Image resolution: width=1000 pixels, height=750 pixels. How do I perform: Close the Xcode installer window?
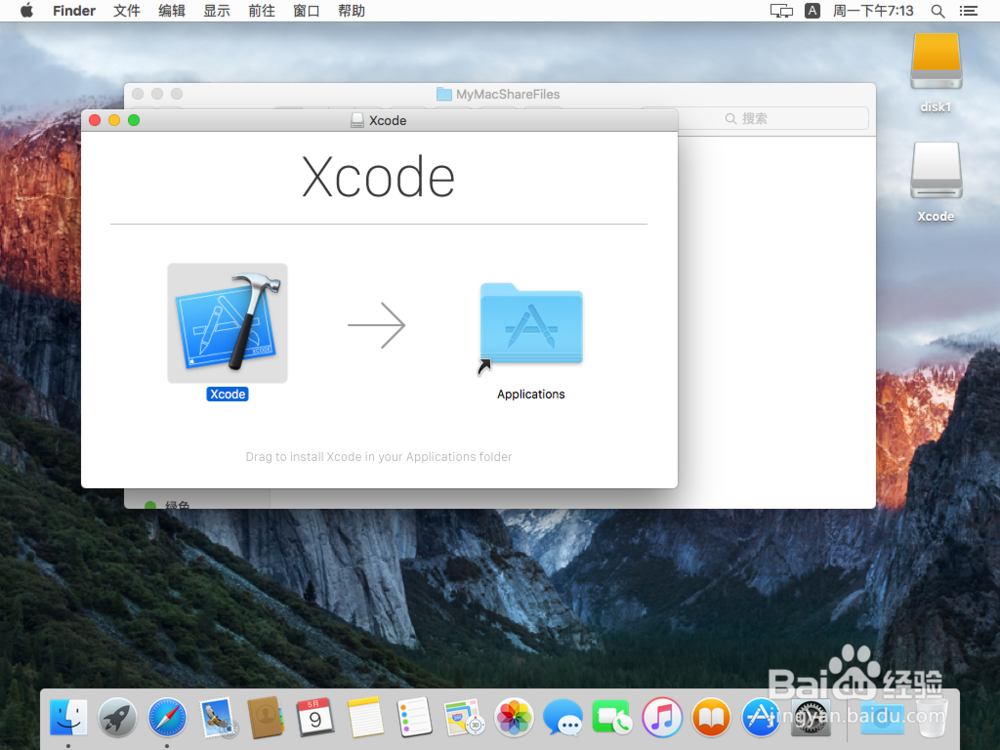click(95, 121)
